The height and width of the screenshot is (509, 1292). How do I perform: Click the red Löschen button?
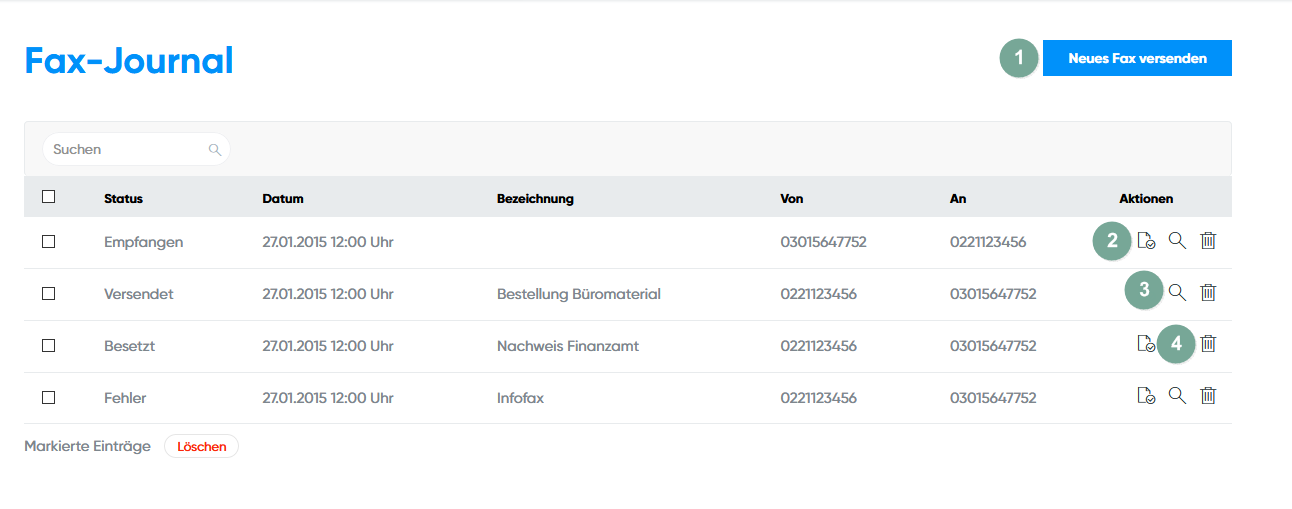[x=201, y=446]
